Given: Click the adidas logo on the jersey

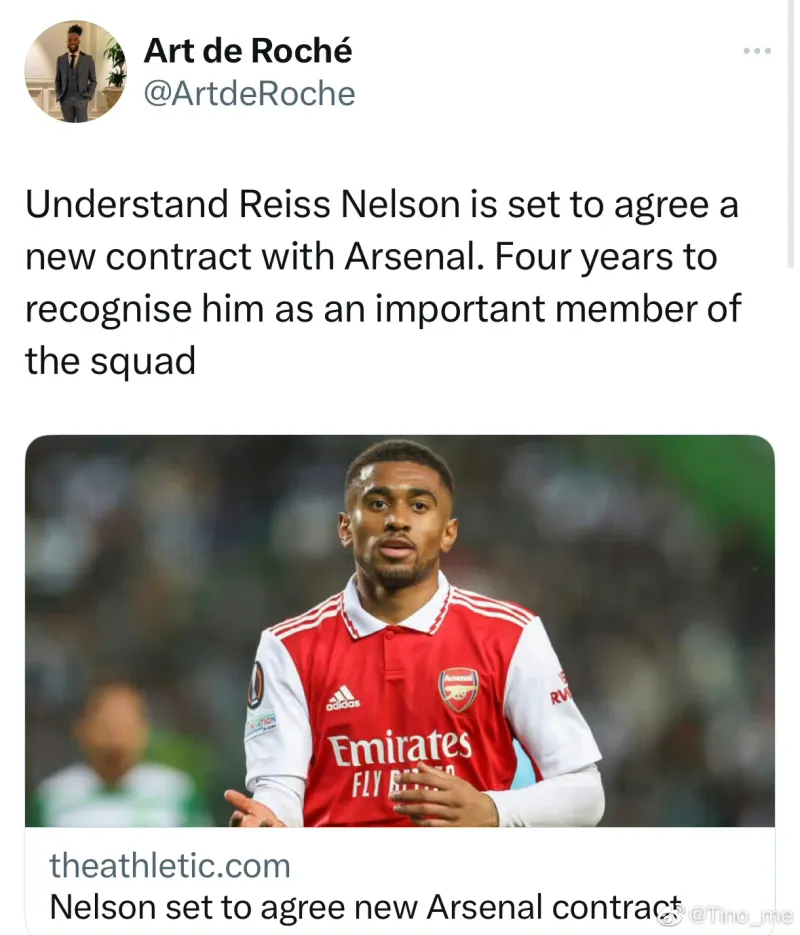Looking at the screenshot, I should coord(343,698).
